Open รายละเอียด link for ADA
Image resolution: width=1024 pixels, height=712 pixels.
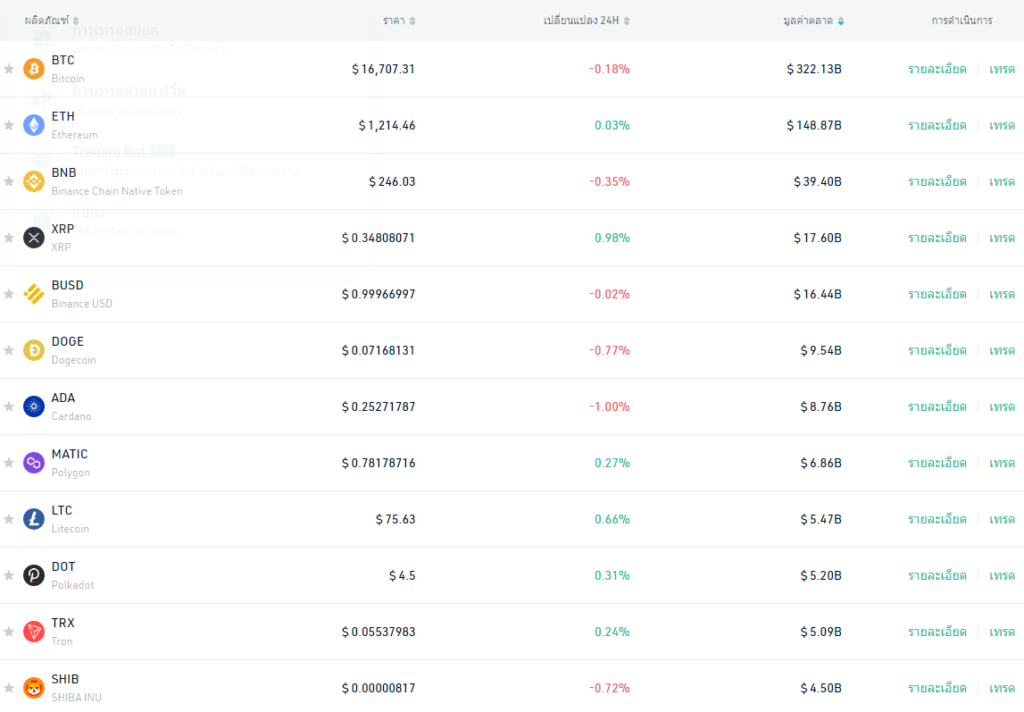(x=937, y=406)
